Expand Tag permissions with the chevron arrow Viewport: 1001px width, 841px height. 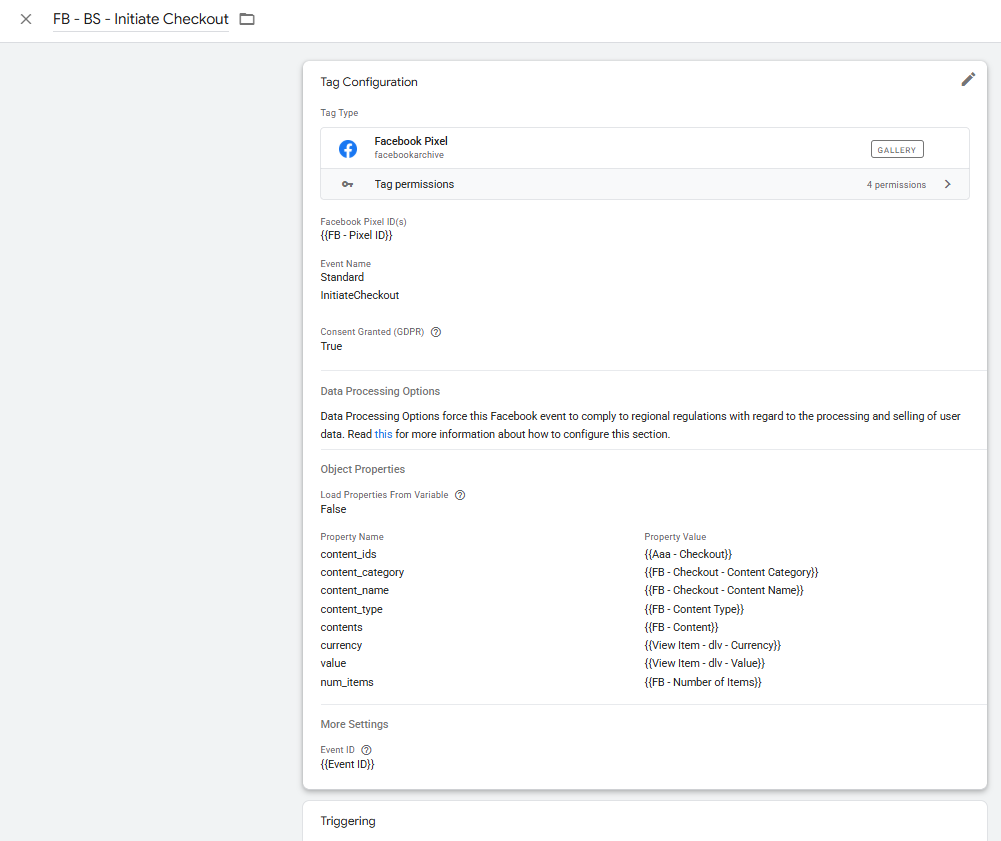pos(948,185)
